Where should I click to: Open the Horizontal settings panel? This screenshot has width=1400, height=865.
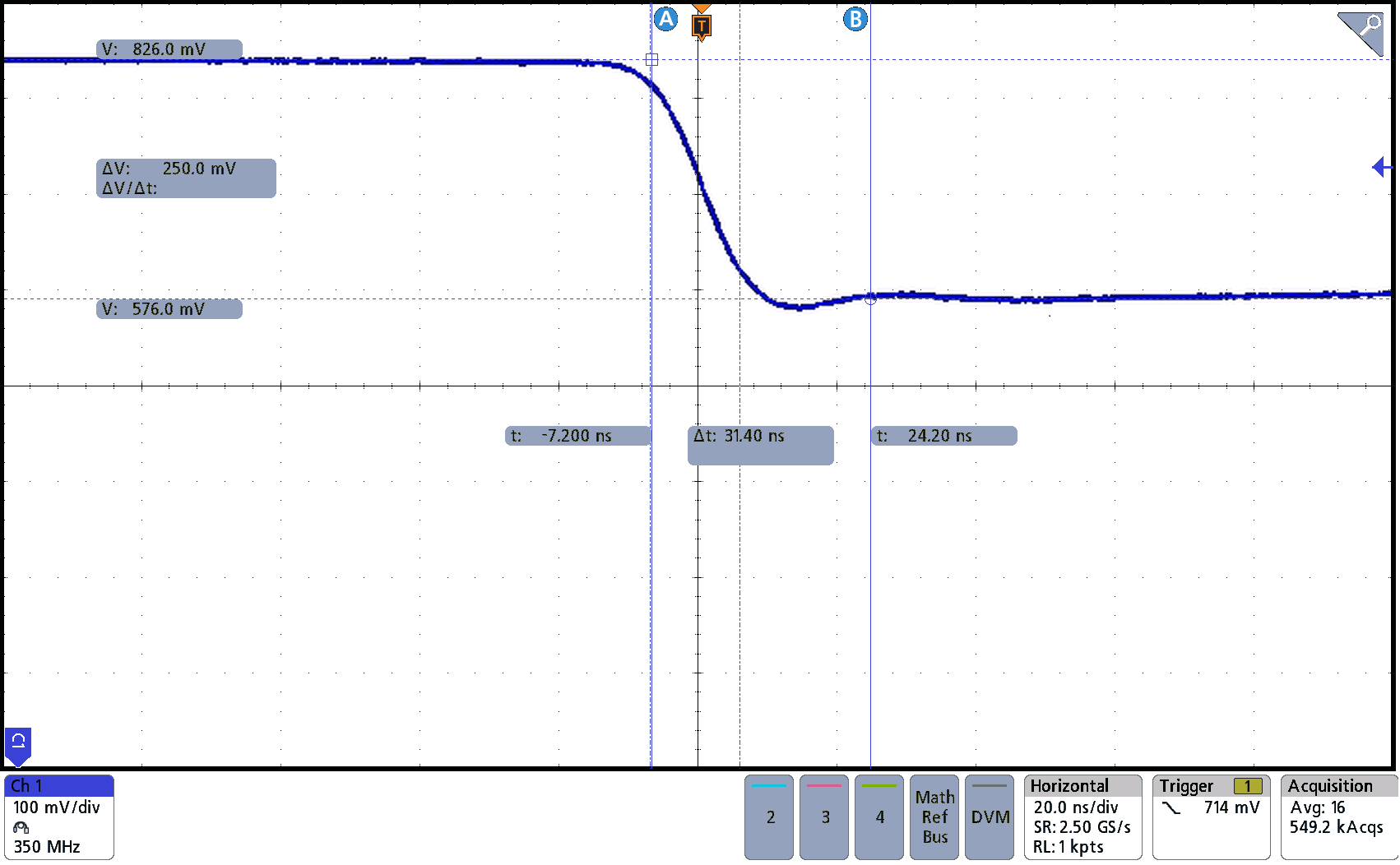coord(1082,816)
